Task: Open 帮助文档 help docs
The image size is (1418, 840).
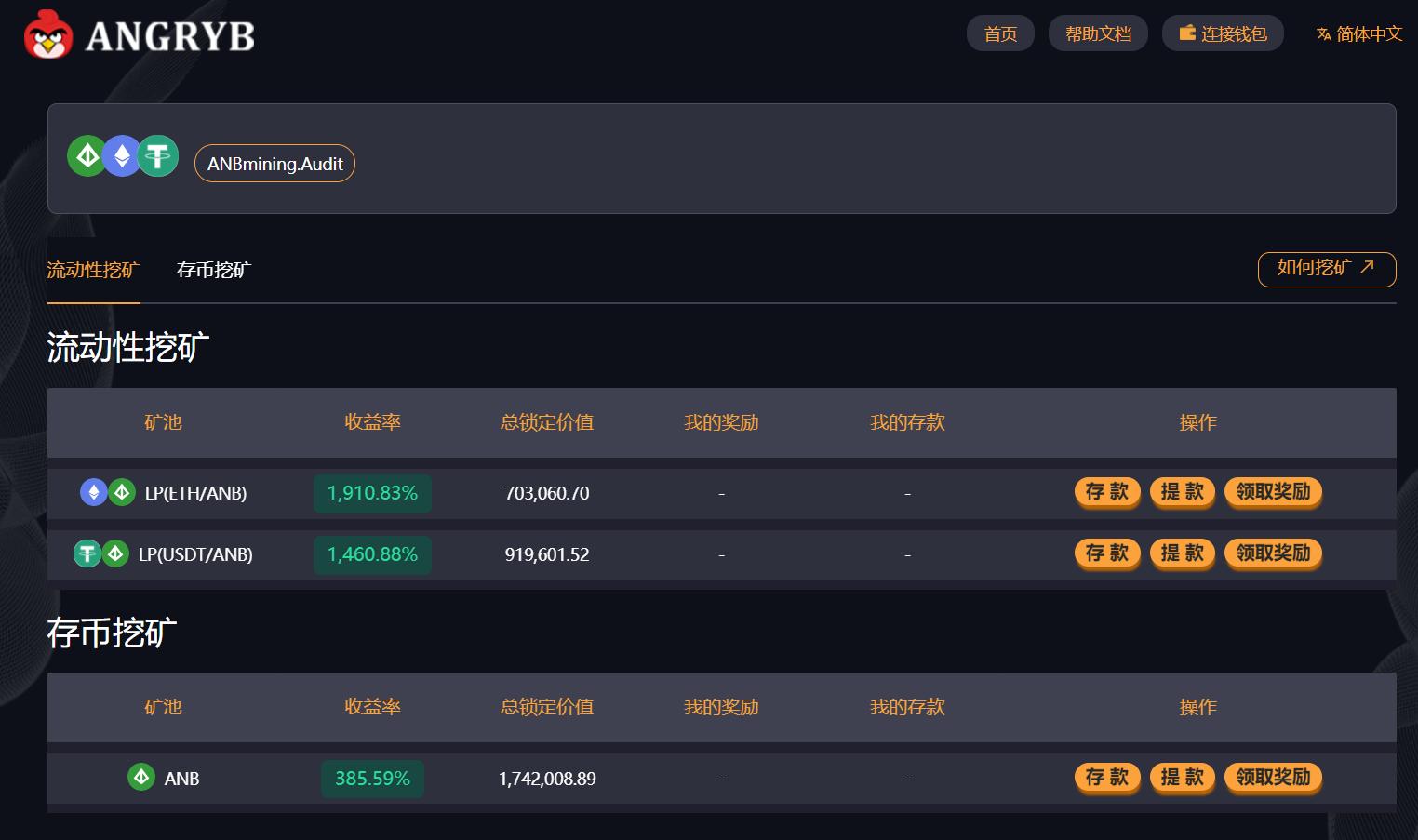Action: click(1098, 33)
